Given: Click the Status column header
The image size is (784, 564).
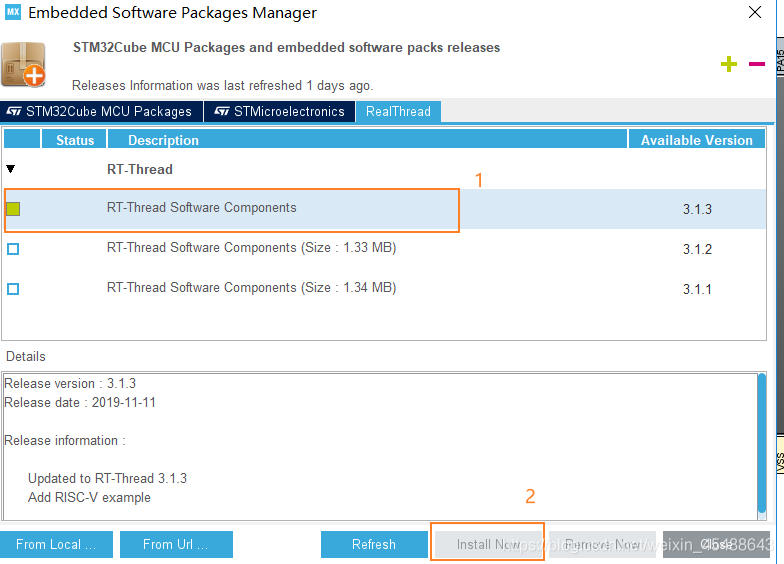Looking at the screenshot, I should tap(74, 140).
